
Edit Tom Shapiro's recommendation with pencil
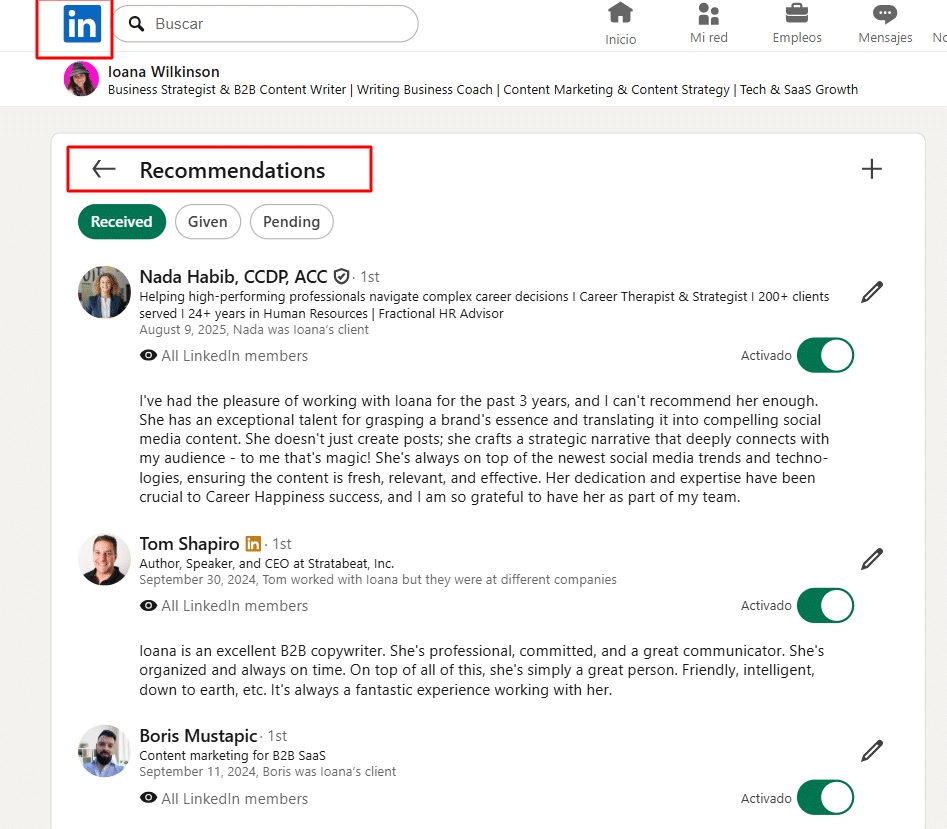(872, 560)
